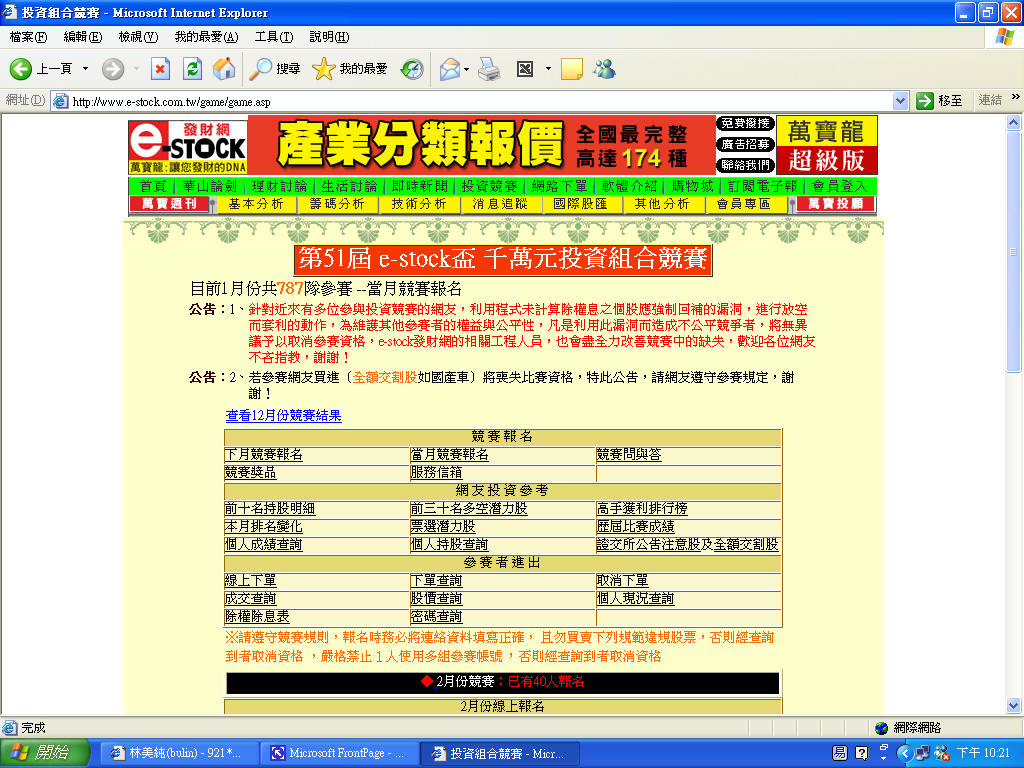Expand the Mail button dropdown arrow
The image size is (1024, 768).
click(466, 69)
